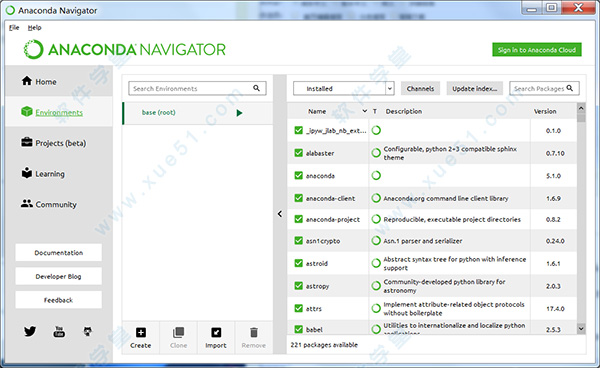Go to the Learning section
Screen dimensions: 600x368
click(x=43, y=173)
